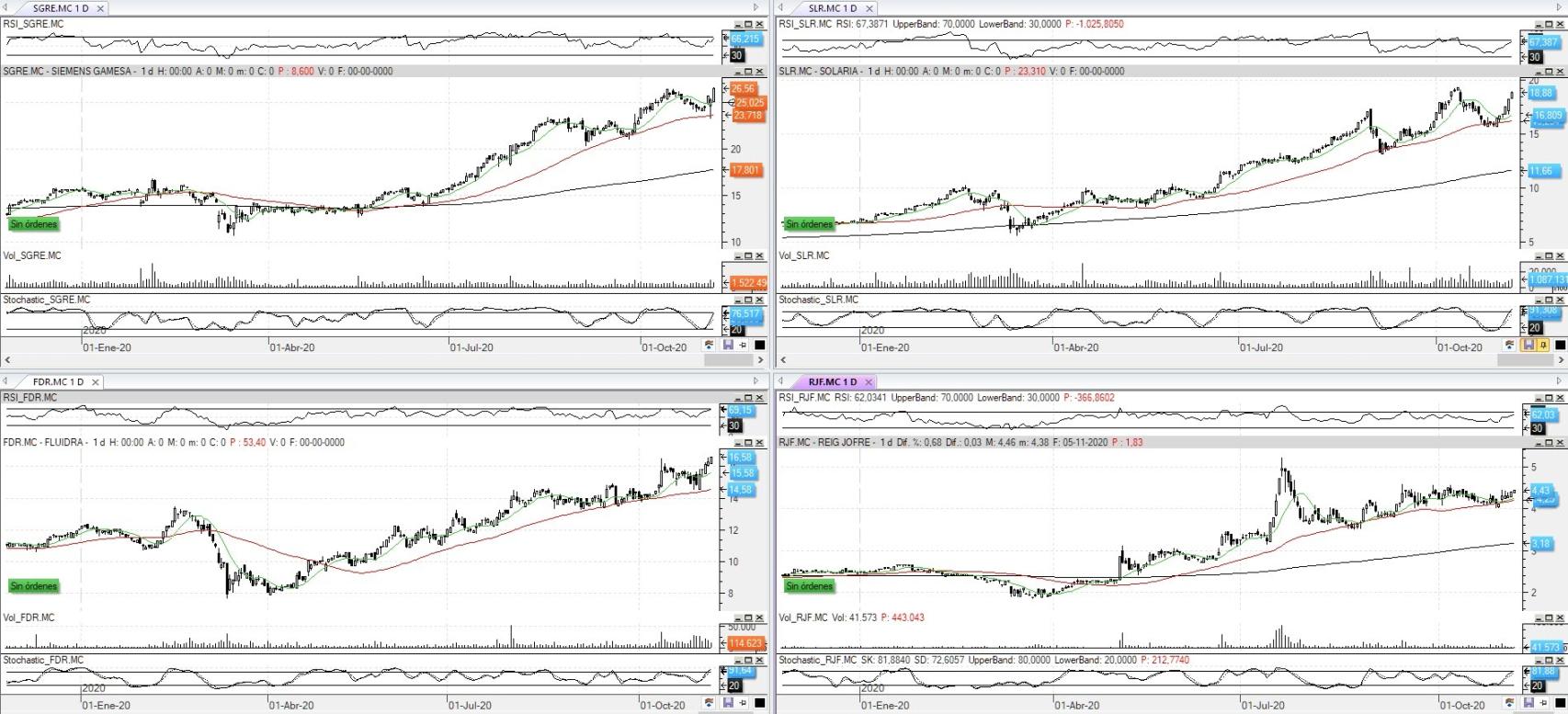Viewport: 1568px width, 714px height.
Task: Open the black color swatch in FDR chart
Action: 760,704
